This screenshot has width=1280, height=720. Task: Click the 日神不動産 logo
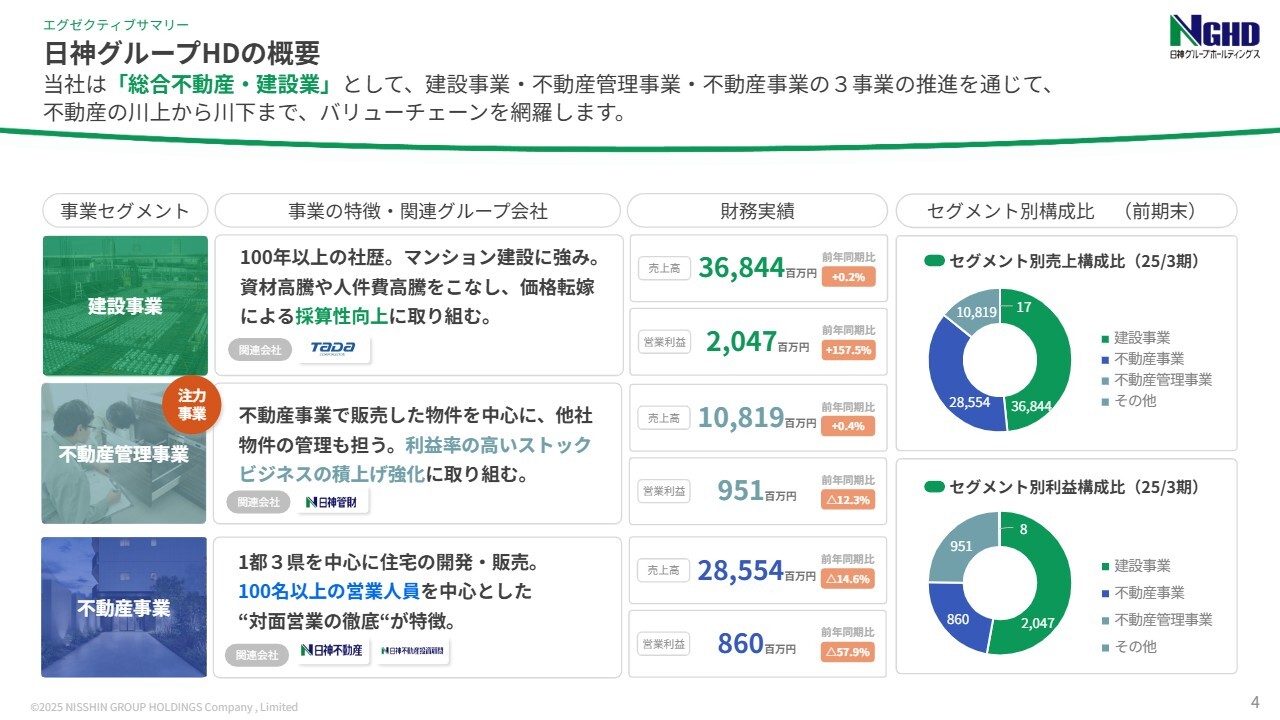tap(333, 651)
